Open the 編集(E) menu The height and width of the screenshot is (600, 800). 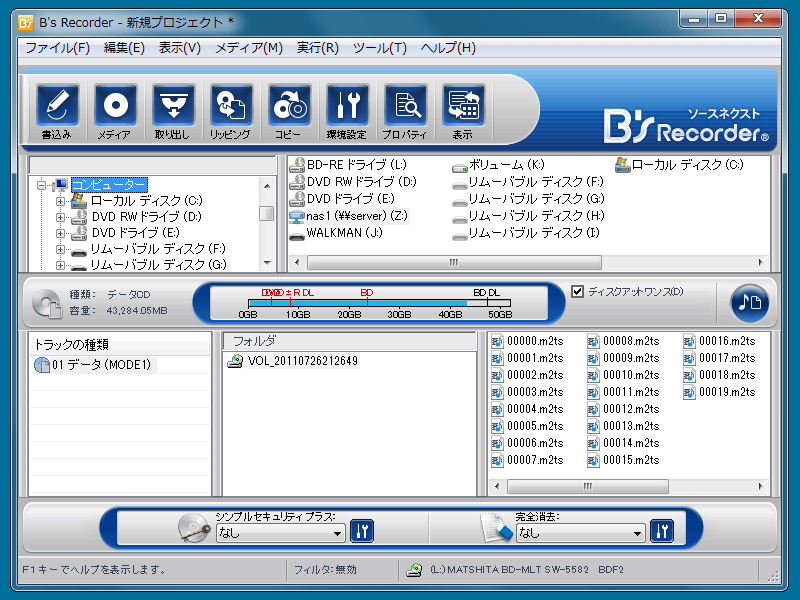pos(124,48)
